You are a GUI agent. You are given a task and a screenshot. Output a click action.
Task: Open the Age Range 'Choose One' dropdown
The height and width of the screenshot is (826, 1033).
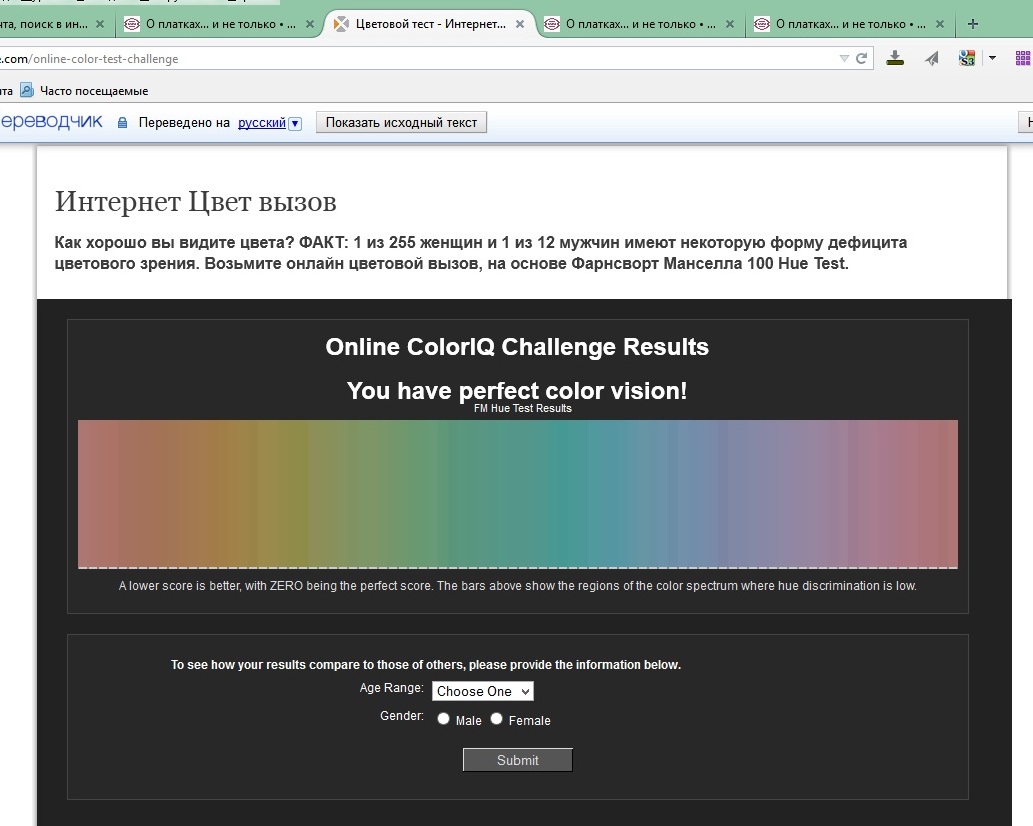click(483, 691)
